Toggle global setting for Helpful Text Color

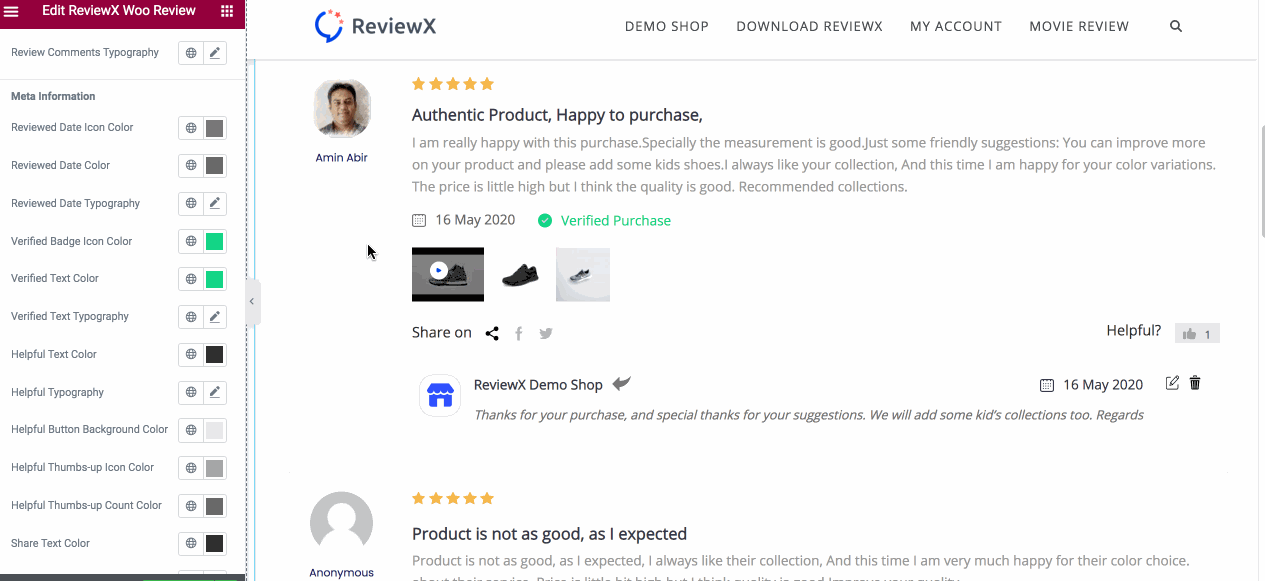(x=190, y=354)
